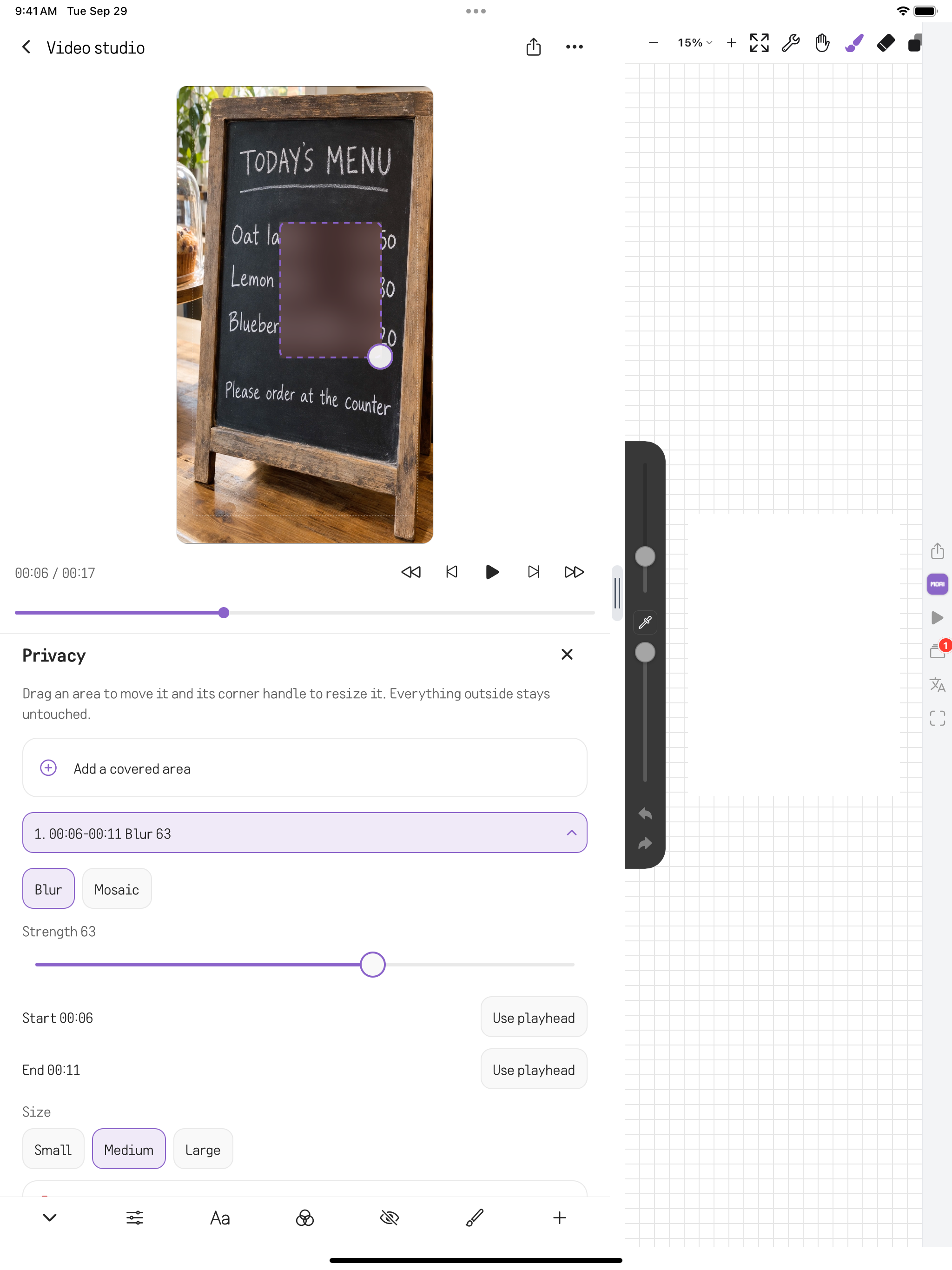Screen dimensions: 952x1270
Task: Go back from Video studio
Action: click(x=26, y=47)
